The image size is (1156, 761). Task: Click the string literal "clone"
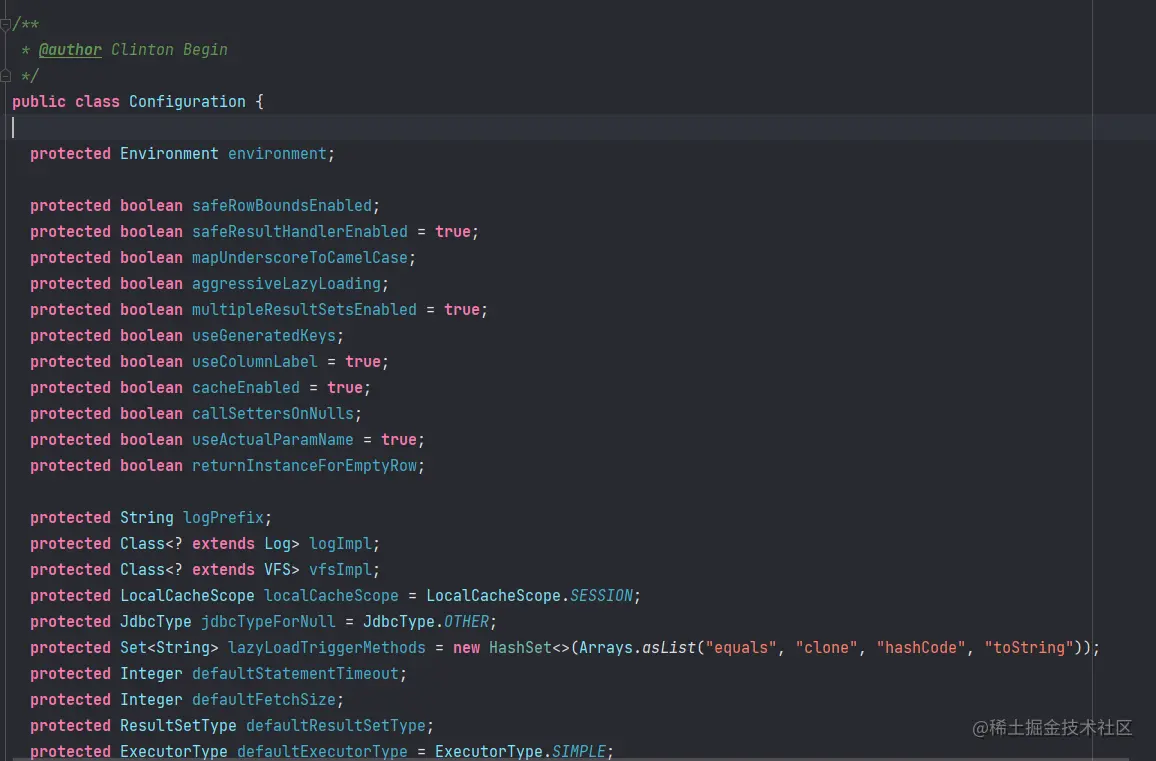(x=827, y=647)
